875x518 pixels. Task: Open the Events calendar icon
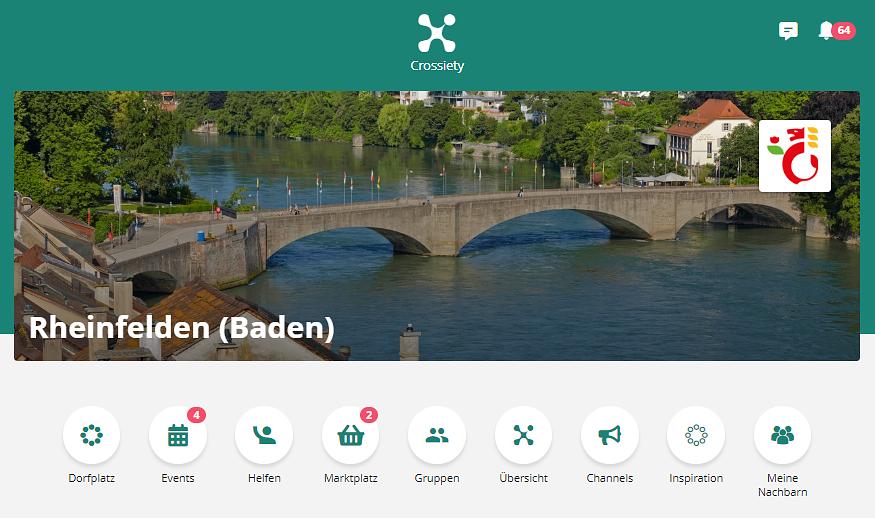point(178,435)
